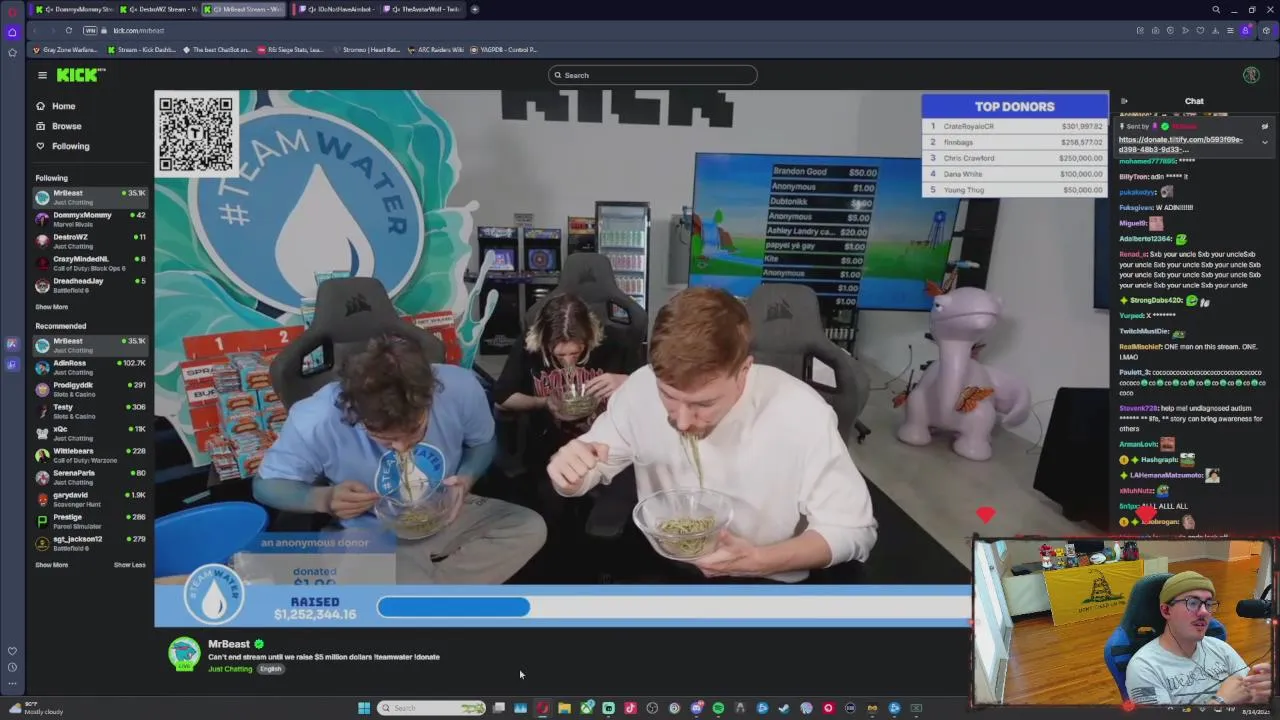Viewport: 1280px width, 720px height.
Task: Open garydavid in Recommended list
Action: click(x=90, y=499)
